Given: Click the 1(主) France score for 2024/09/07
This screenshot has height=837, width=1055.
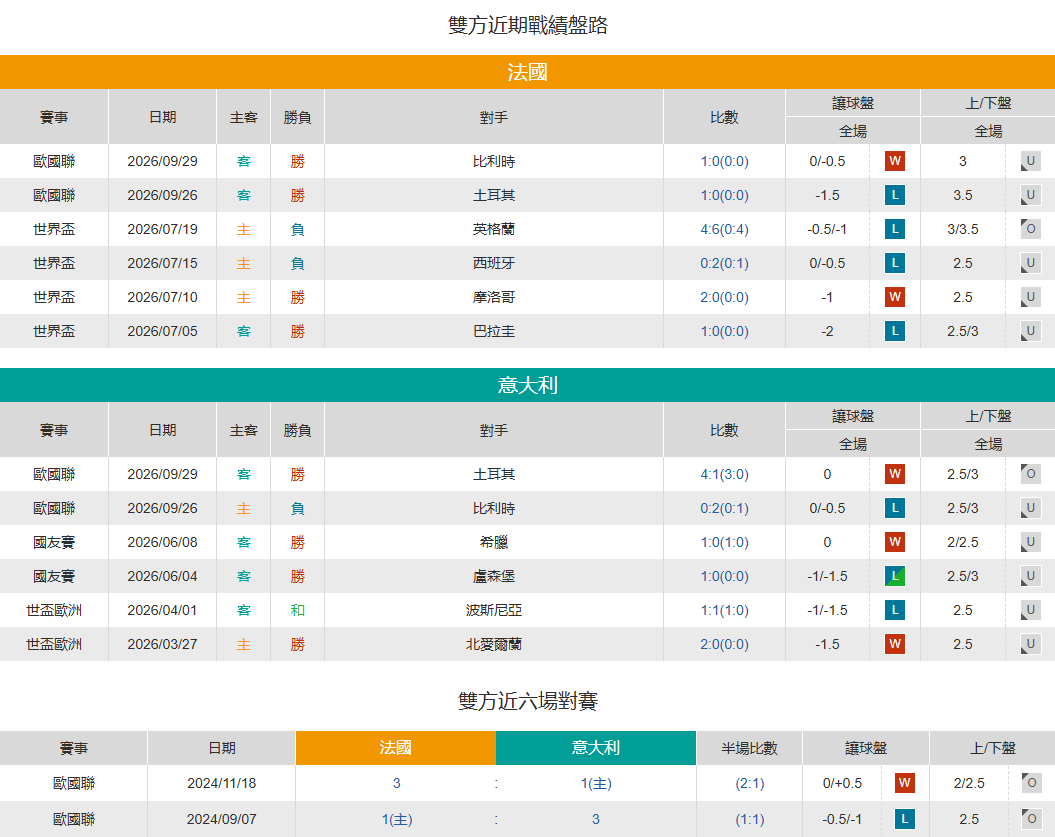Looking at the screenshot, I should [x=397, y=820].
